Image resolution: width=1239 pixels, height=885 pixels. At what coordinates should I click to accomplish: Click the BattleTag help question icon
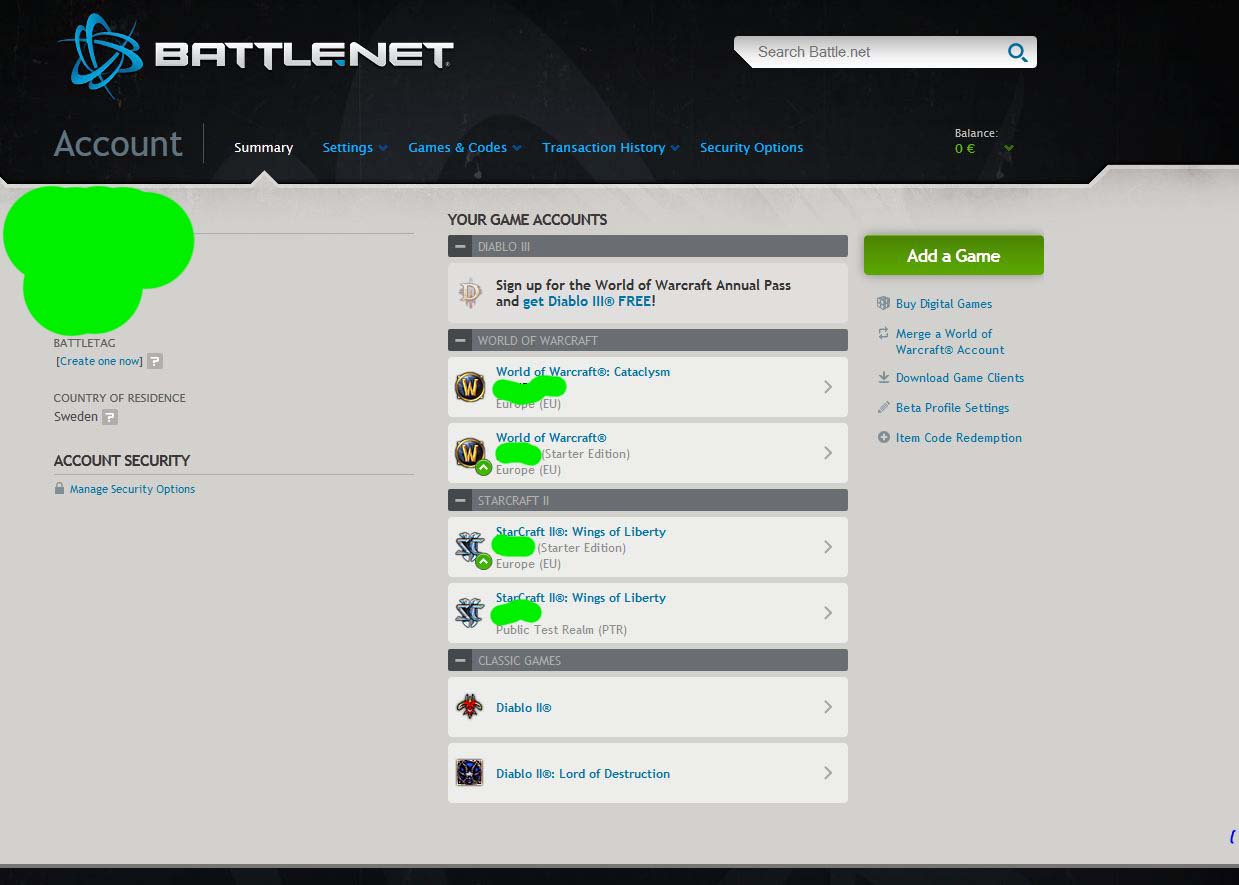(155, 361)
